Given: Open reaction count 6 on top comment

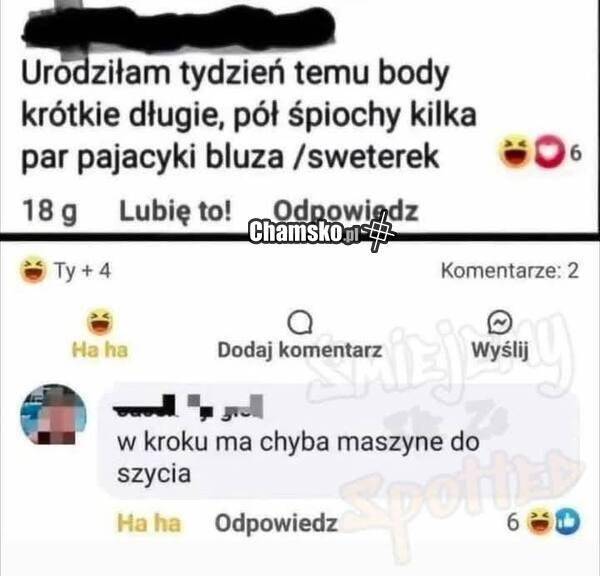Looking at the screenshot, I should click(575, 153).
